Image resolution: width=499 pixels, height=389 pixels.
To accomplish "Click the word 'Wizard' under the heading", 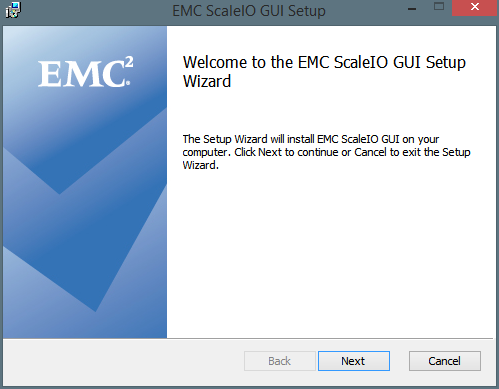I will coord(207,81).
